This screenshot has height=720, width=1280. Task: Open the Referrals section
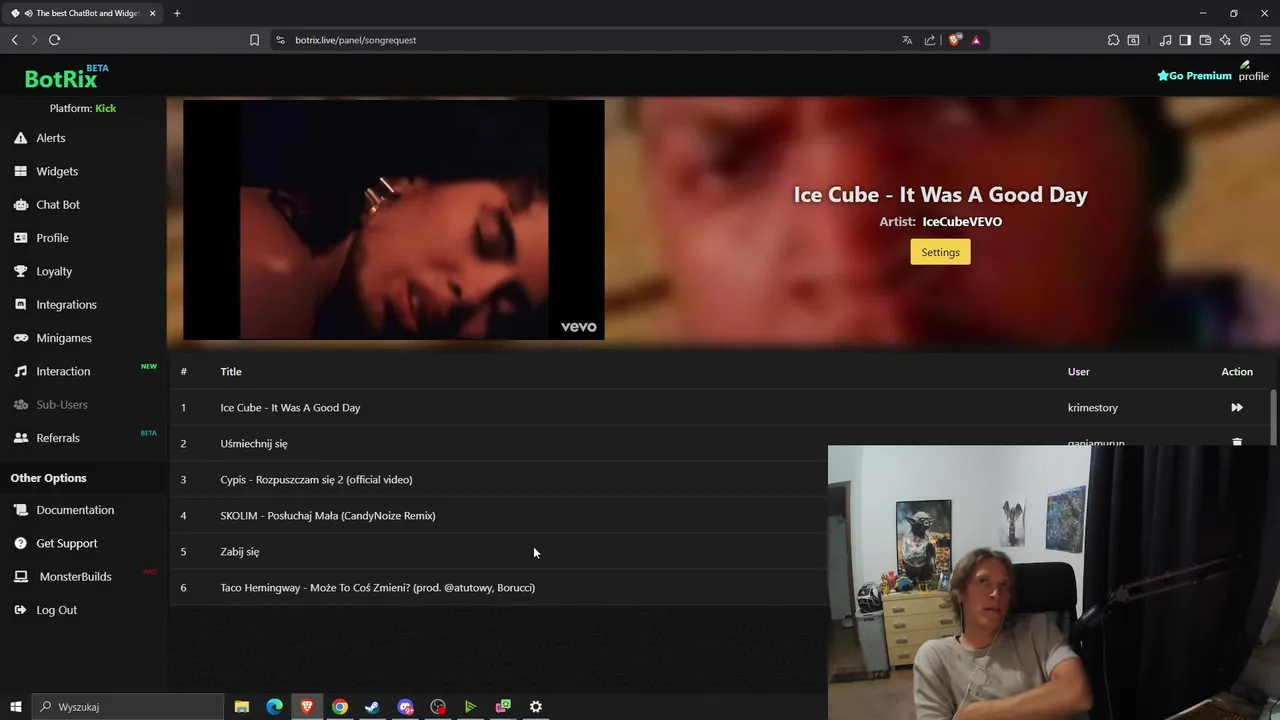pyautogui.click(x=58, y=438)
